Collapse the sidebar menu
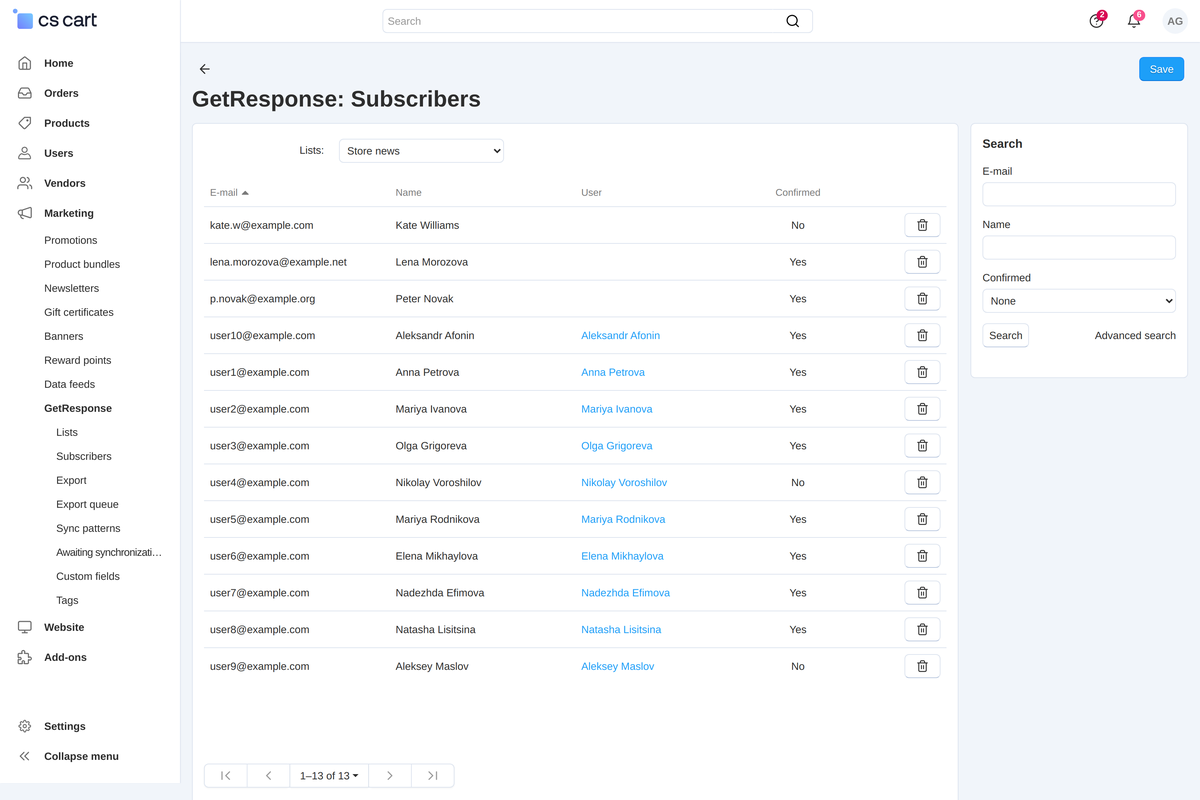Screen dimensions: 1200x800 pos(81,756)
